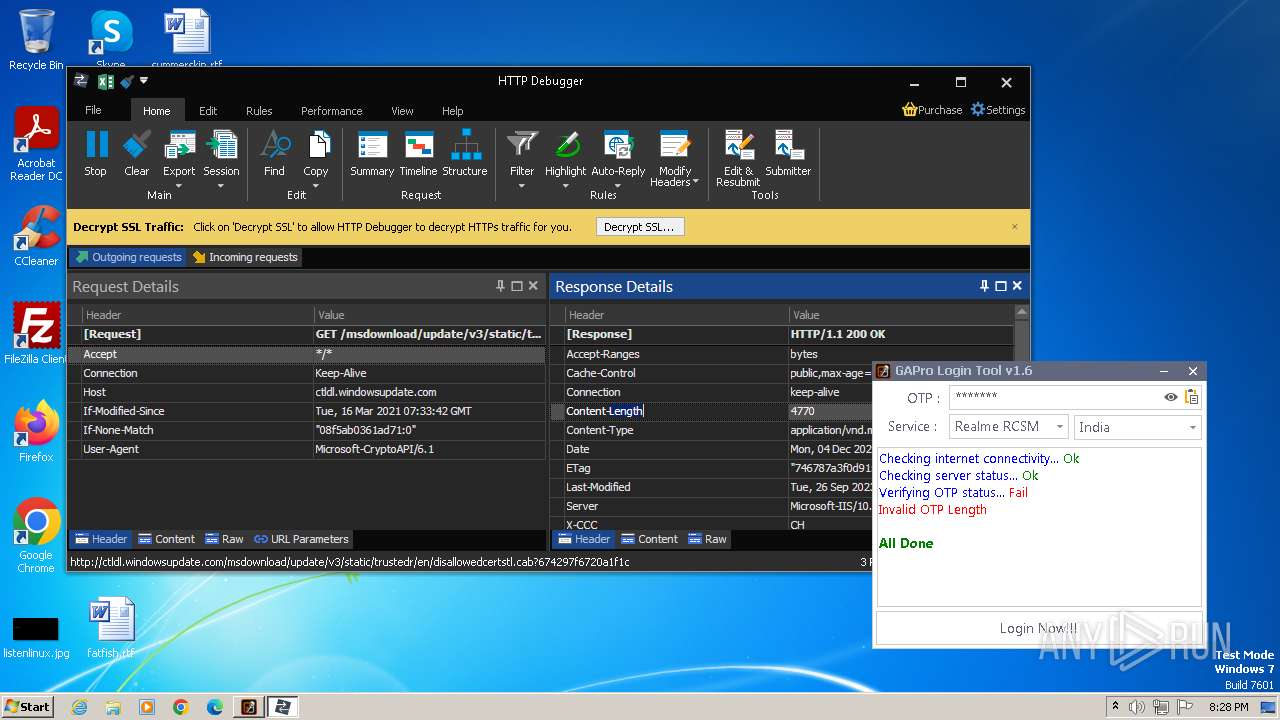Show the Timeline request view
Image resolution: width=1280 pixels, height=720 pixels.
(x=418, y=154)
